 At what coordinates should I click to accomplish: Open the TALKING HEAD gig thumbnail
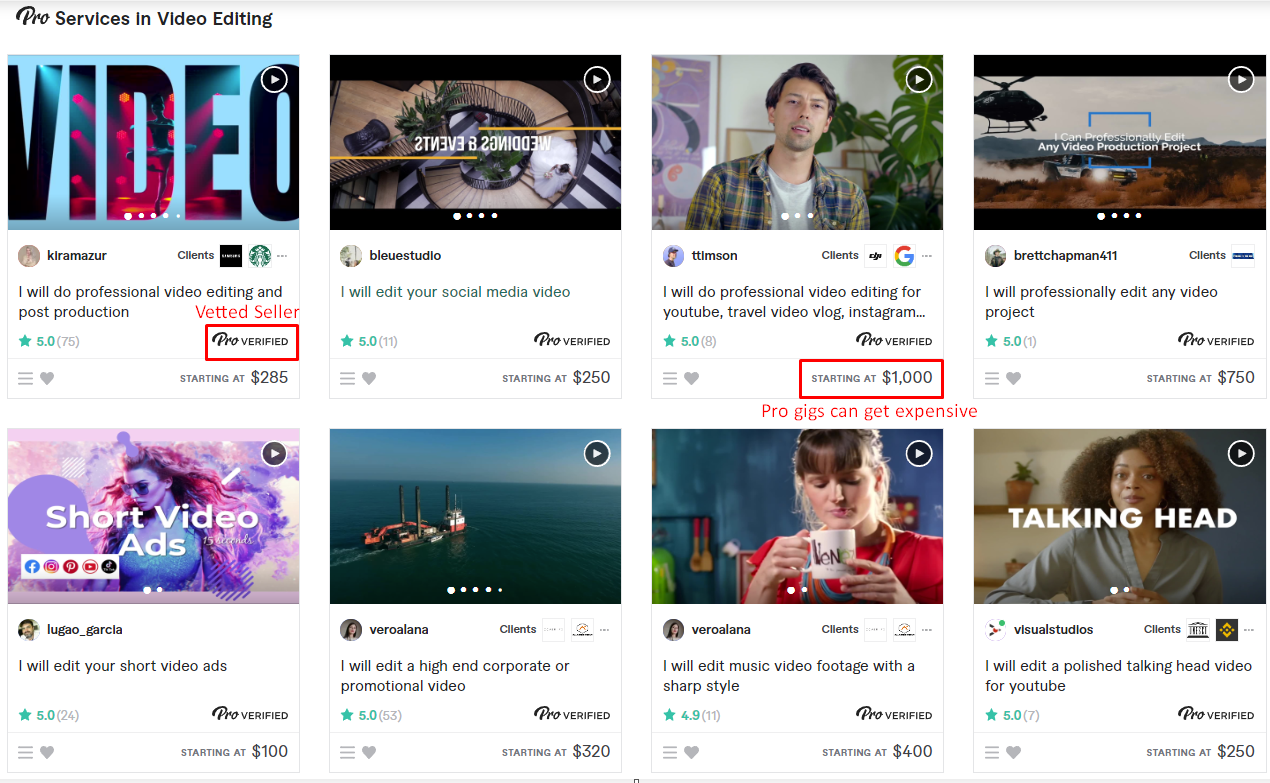point(1120,516)
